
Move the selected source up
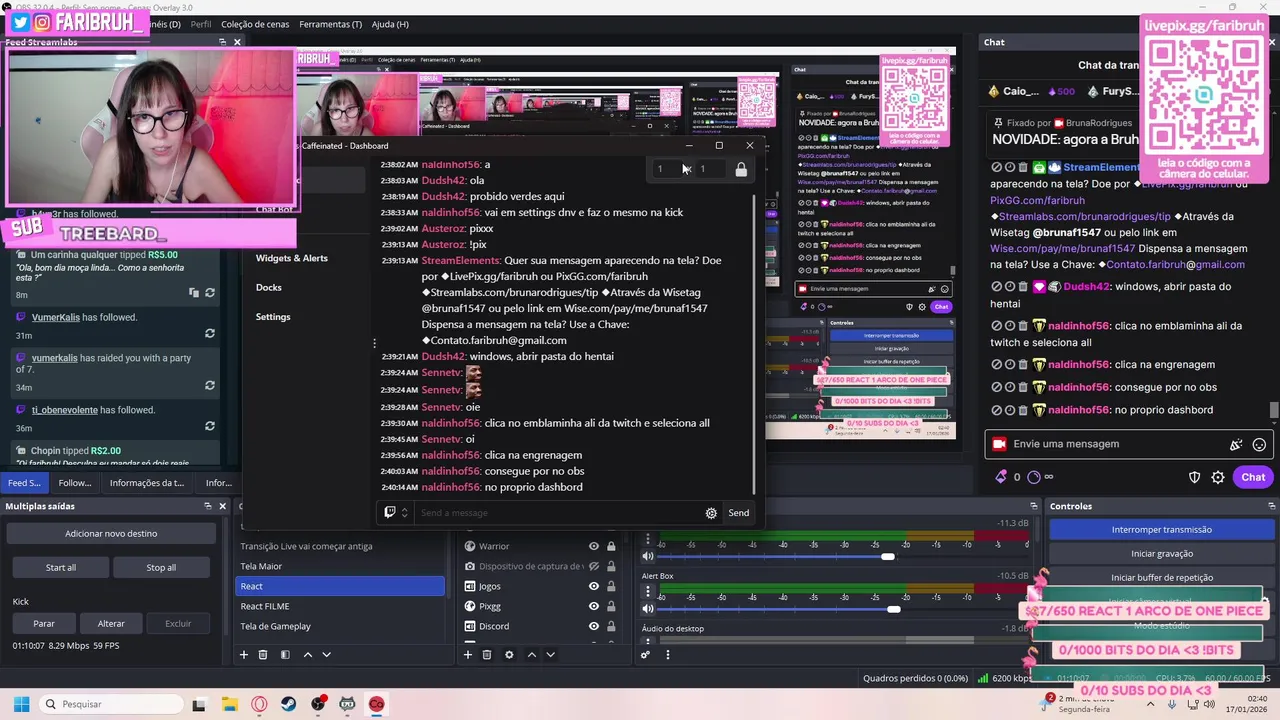pos(531,655)
